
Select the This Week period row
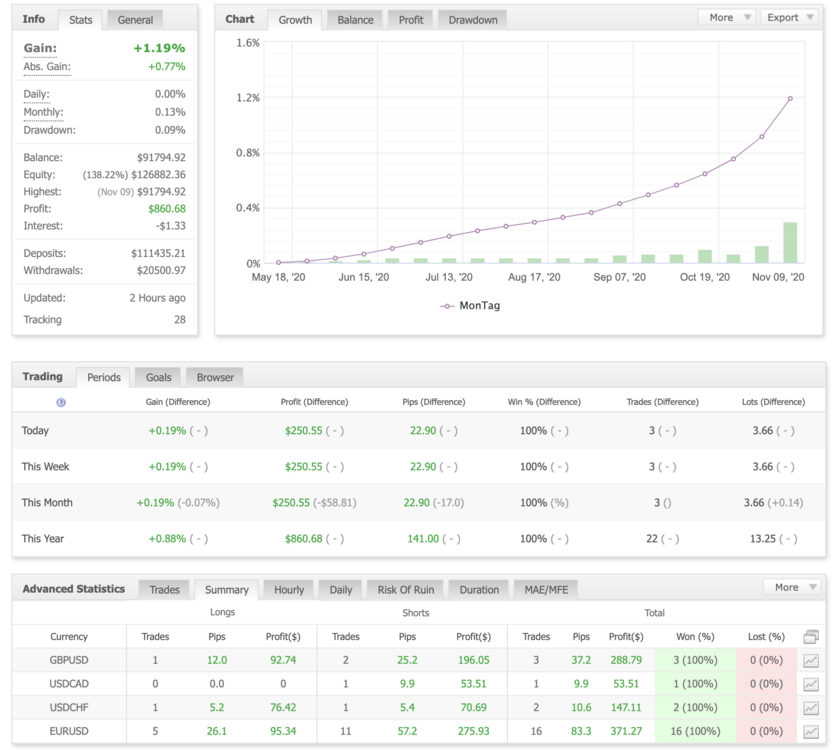tap(419, 467)
